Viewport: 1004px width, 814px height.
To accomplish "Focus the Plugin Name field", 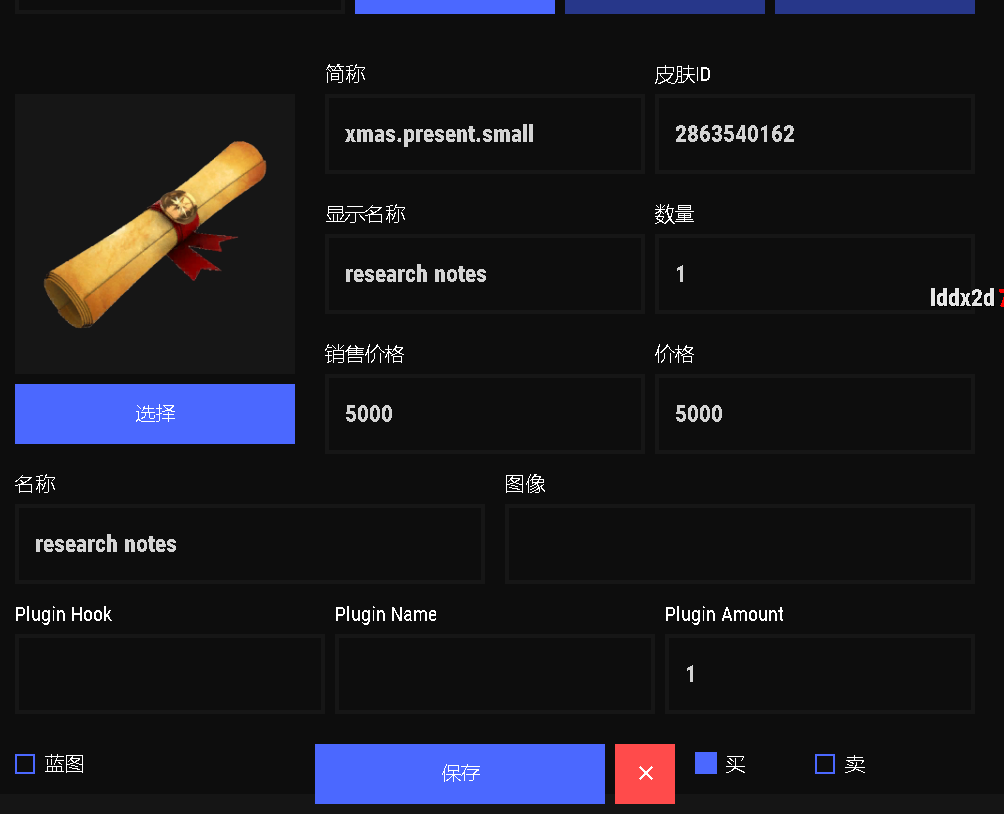I will pyautogui.click(x=495, y=674).
